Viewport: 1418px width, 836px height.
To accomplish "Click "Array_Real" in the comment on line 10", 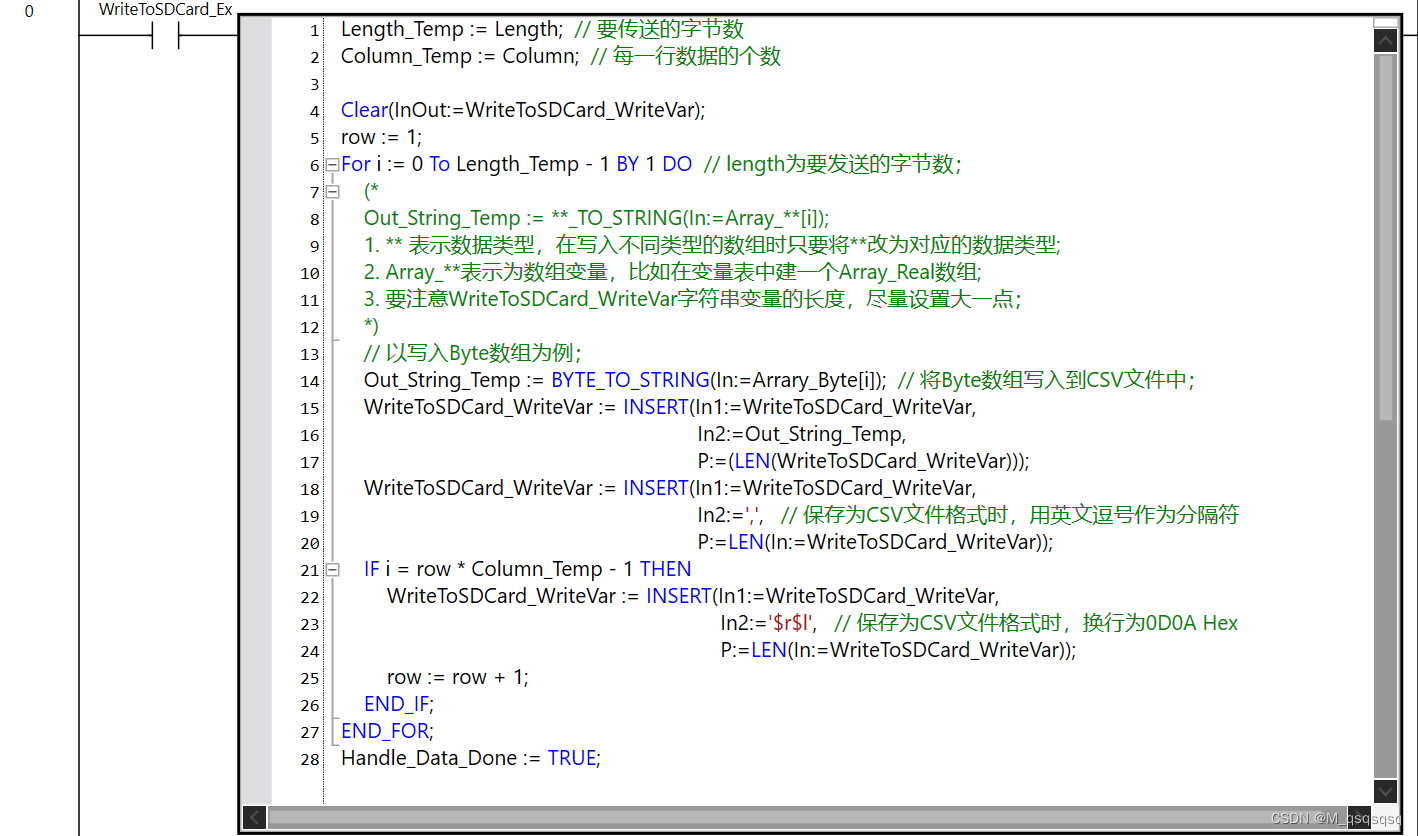I will coord(884,273).
